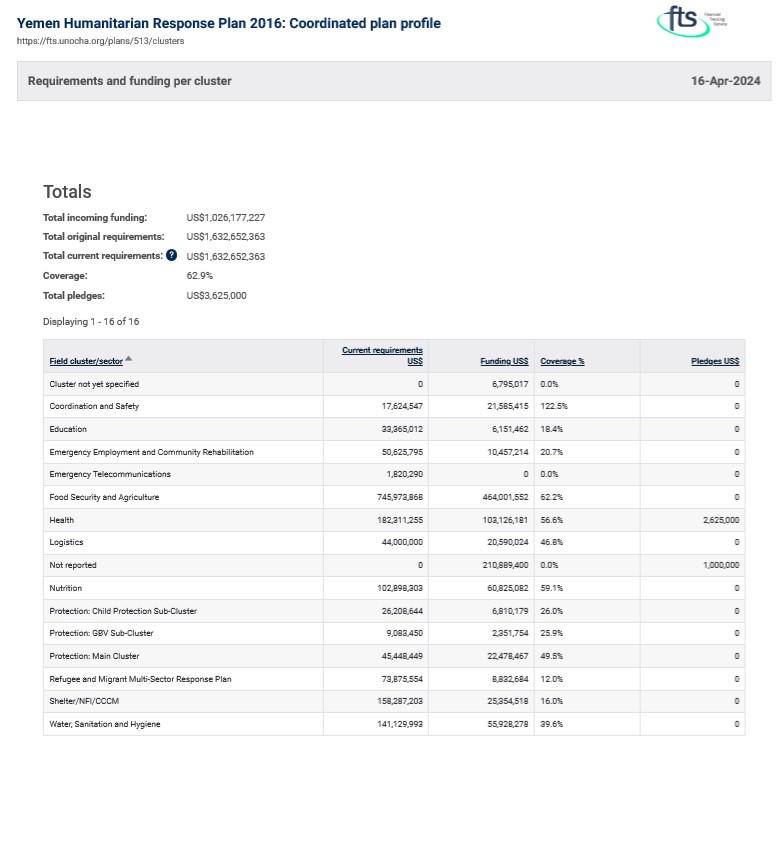
Task: Select the Health row label
Action: point(61,520)
